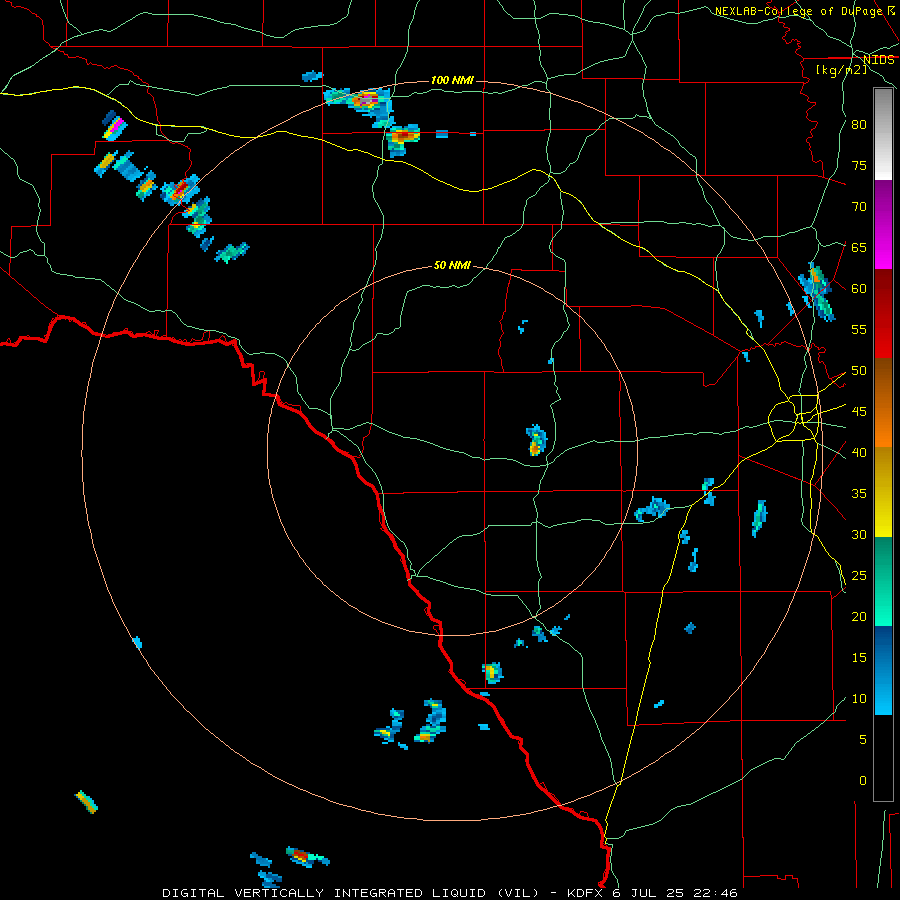900x900 pixels.
Task: Click the red segment of the color bar
Action: point(883,314)
